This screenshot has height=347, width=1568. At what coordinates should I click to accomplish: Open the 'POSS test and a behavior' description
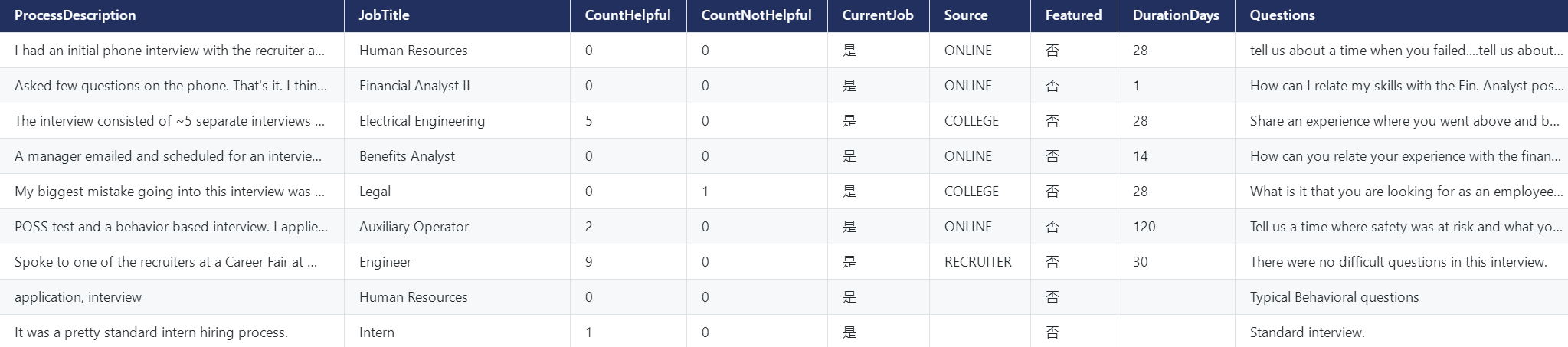171,227
